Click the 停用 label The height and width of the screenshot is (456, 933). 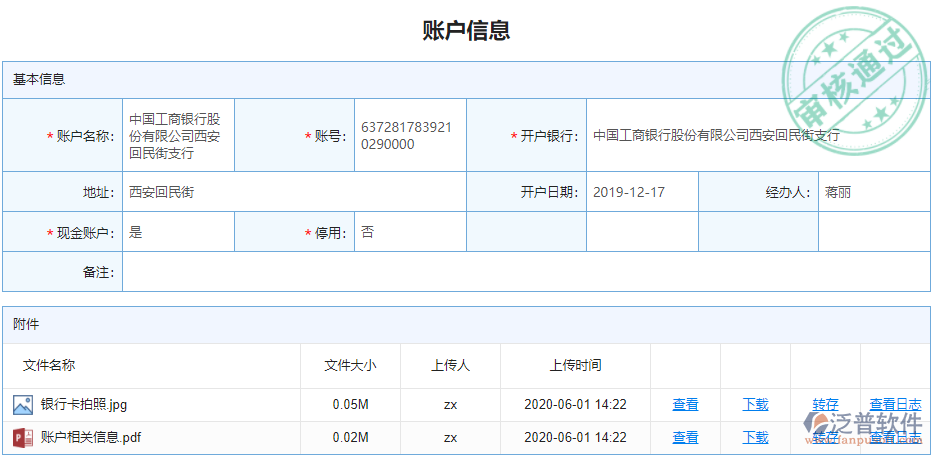click(x=331, y=233)
